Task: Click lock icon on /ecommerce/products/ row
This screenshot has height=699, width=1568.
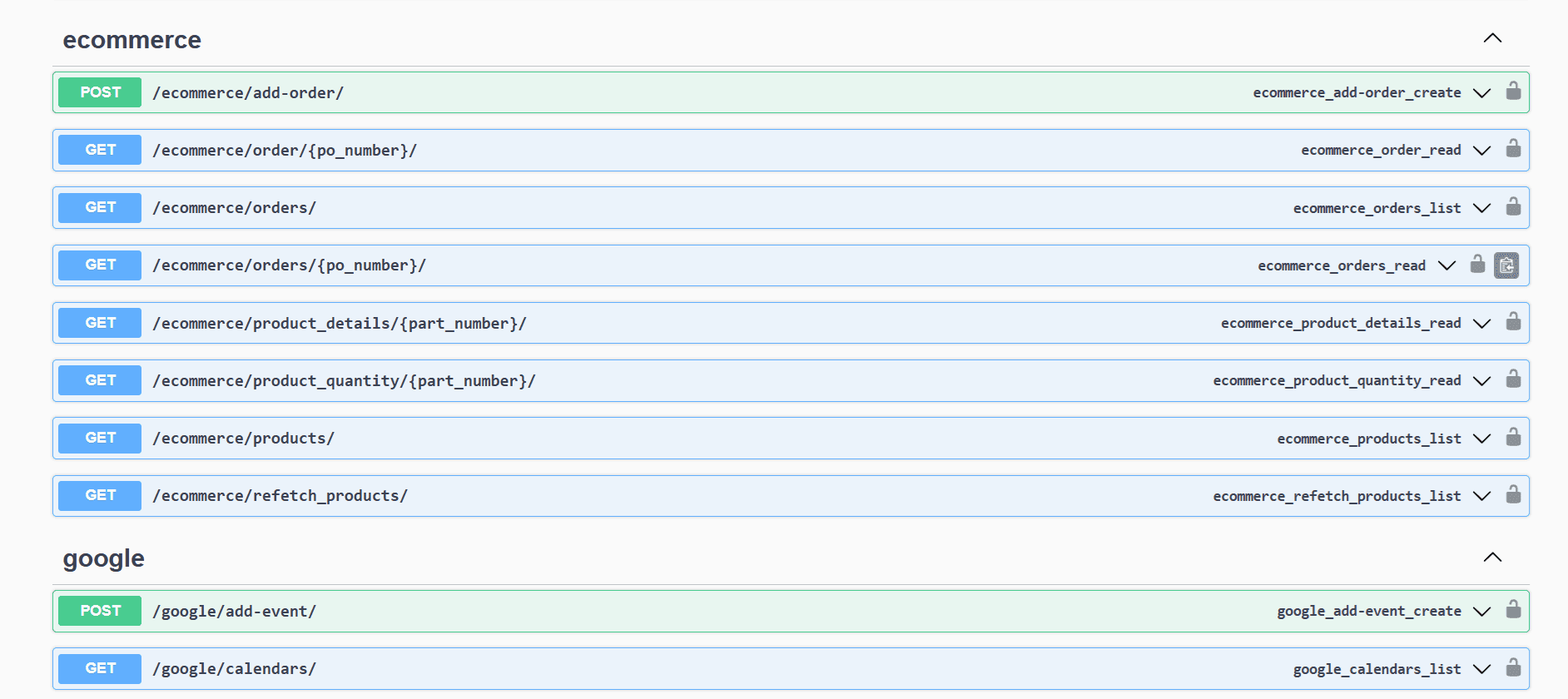Action: point(1513,438)
